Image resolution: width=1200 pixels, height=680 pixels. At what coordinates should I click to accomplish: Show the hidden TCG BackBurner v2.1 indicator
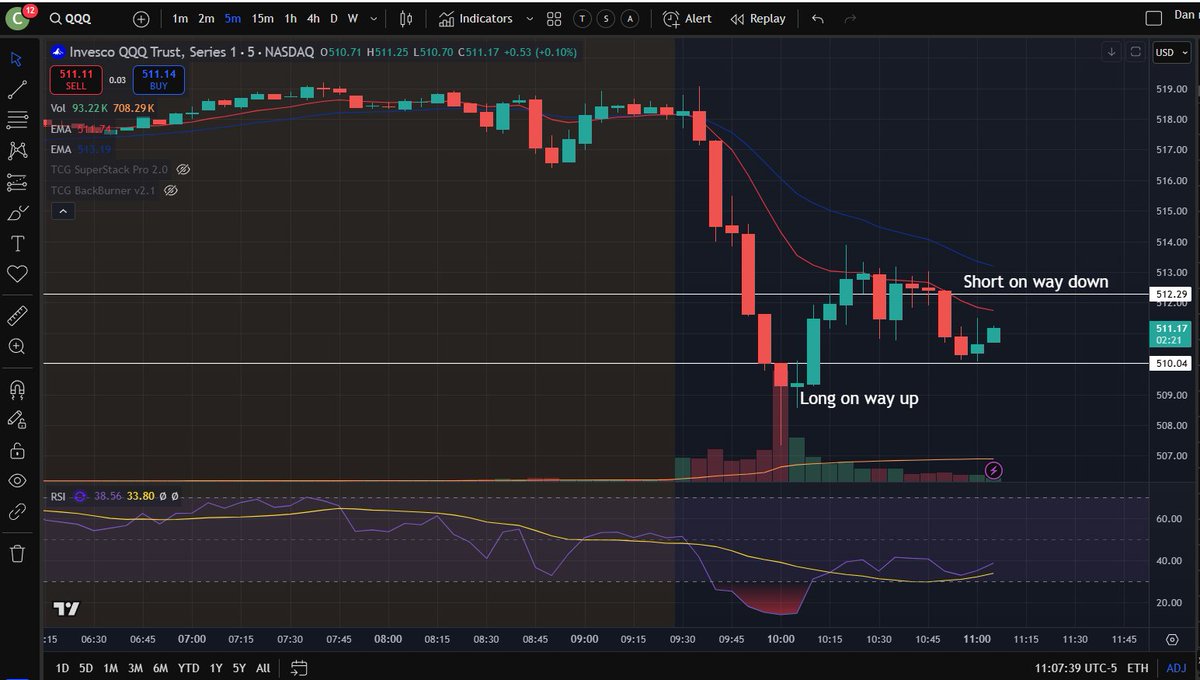pyautogui.click(x=171, y=190)
